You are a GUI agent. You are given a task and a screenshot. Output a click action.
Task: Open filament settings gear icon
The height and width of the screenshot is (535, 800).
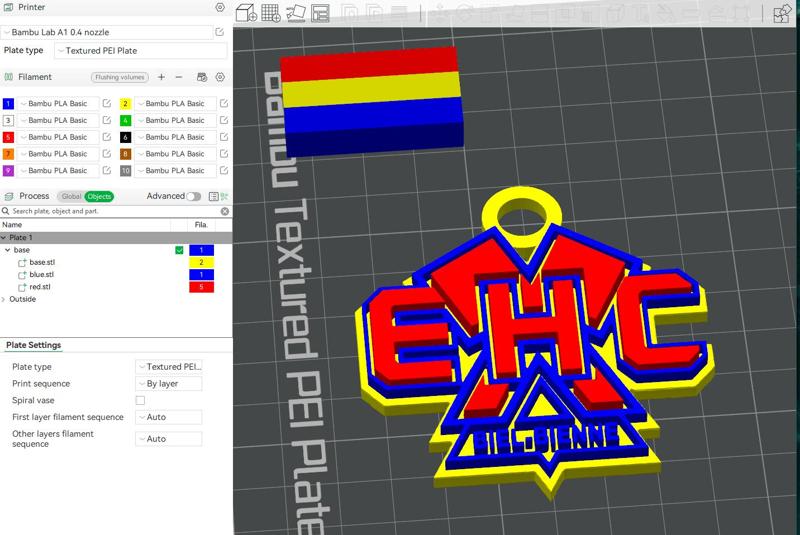click(220, 77)
